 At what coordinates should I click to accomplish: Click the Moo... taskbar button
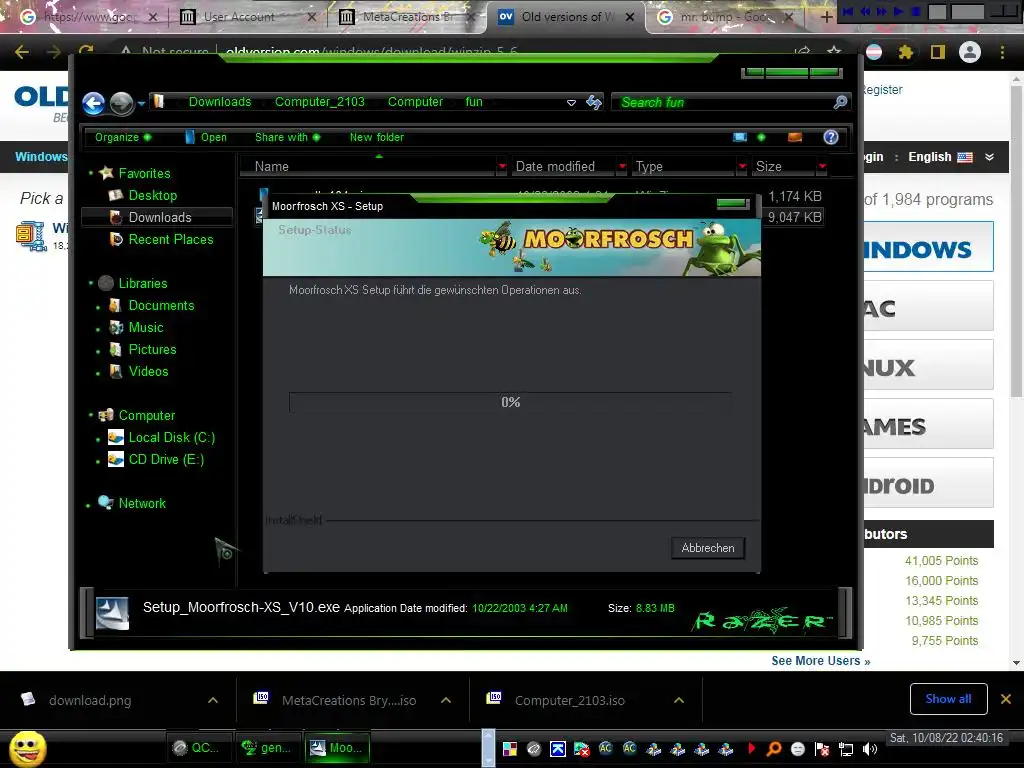coord(337,748)
